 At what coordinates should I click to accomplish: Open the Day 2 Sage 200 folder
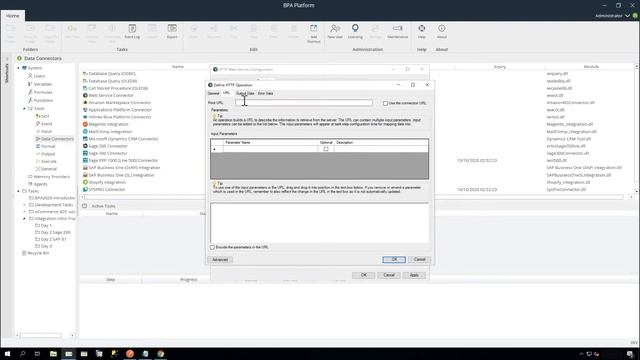[56, 232]
